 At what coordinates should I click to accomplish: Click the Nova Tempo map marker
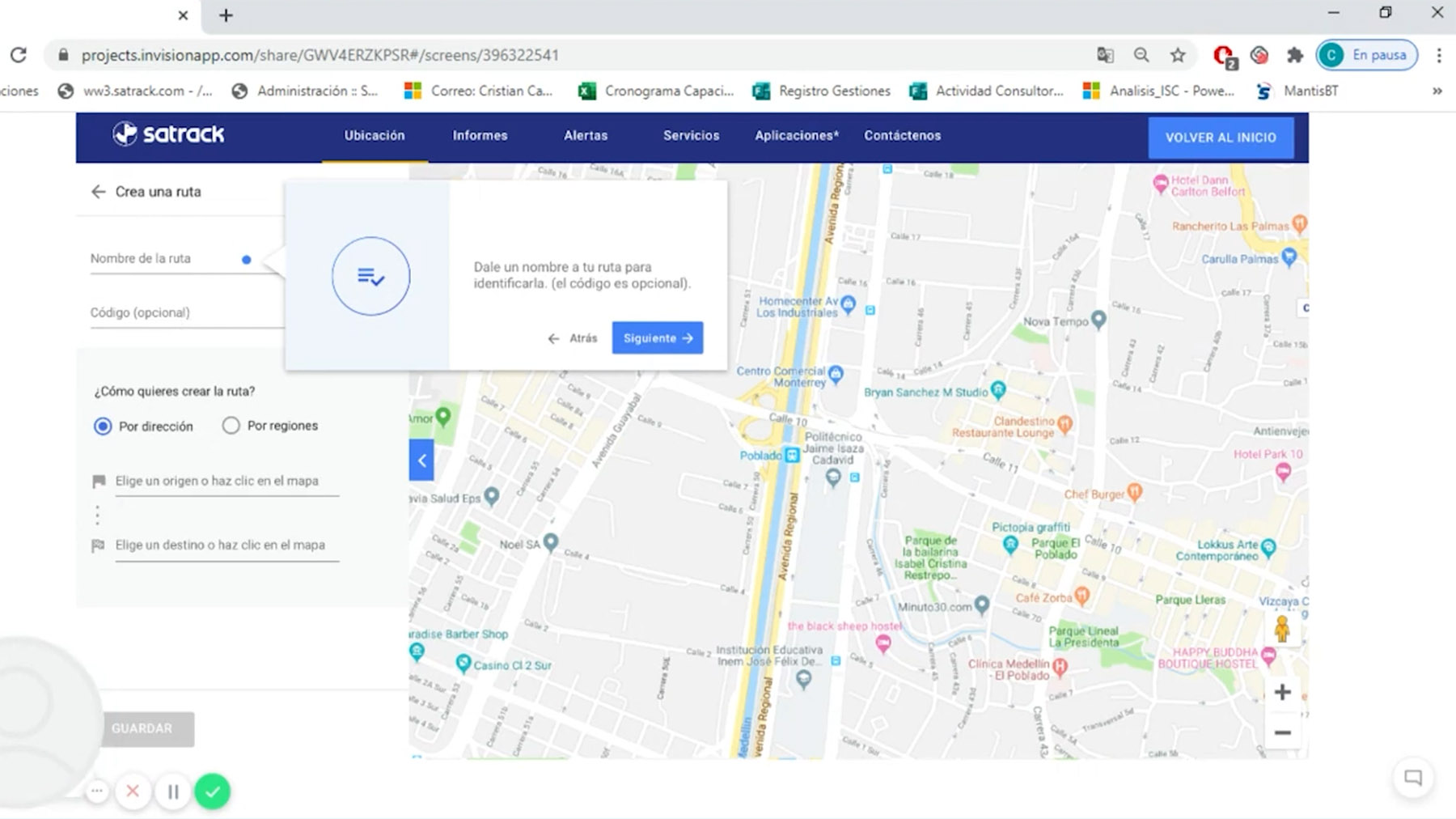coord(1098,320)
